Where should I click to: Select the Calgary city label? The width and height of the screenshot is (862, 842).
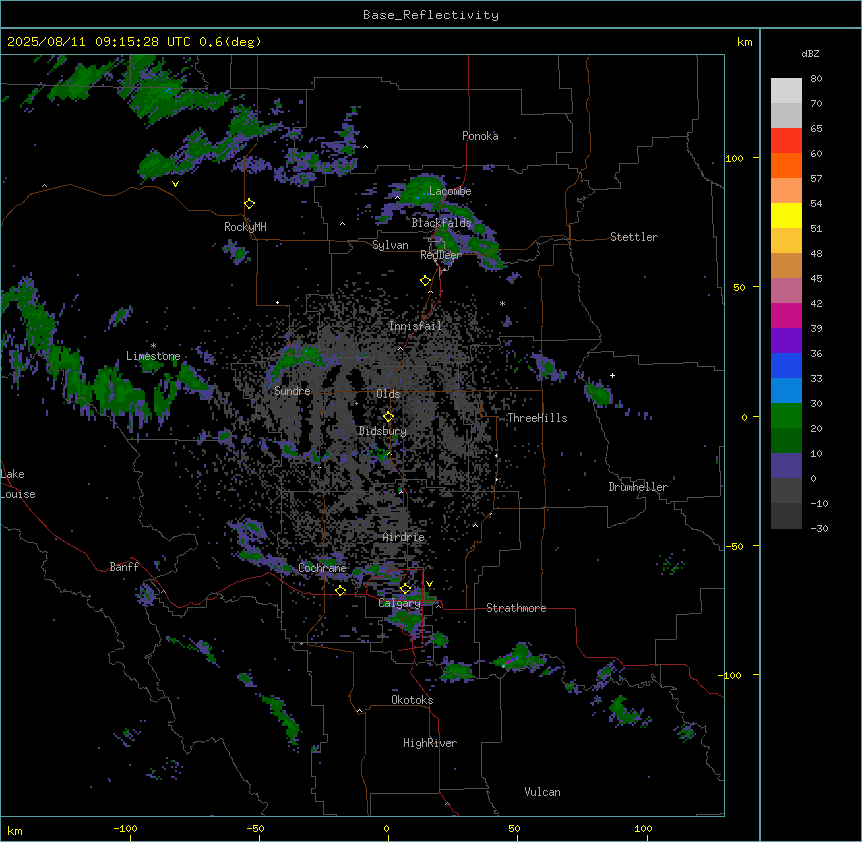[x=400, y=603]
